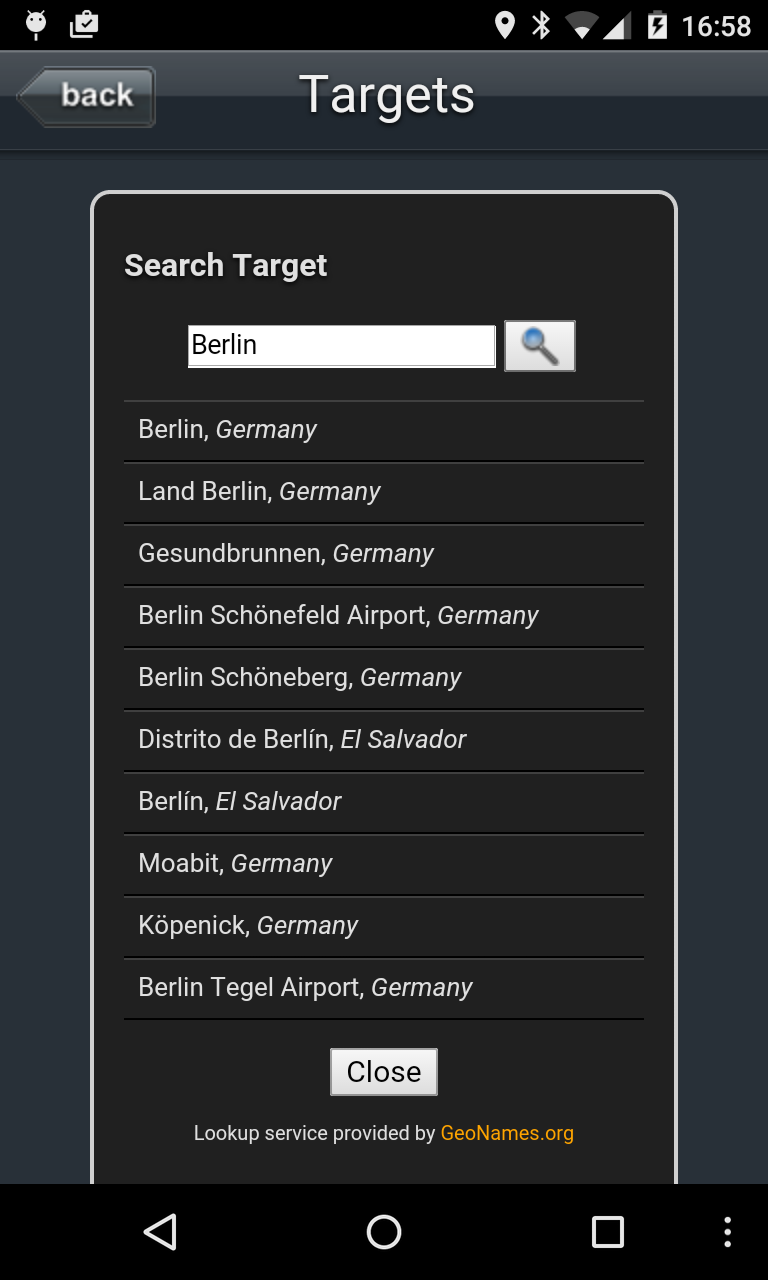Select Land Berlin, Germany result

point(384,492)
